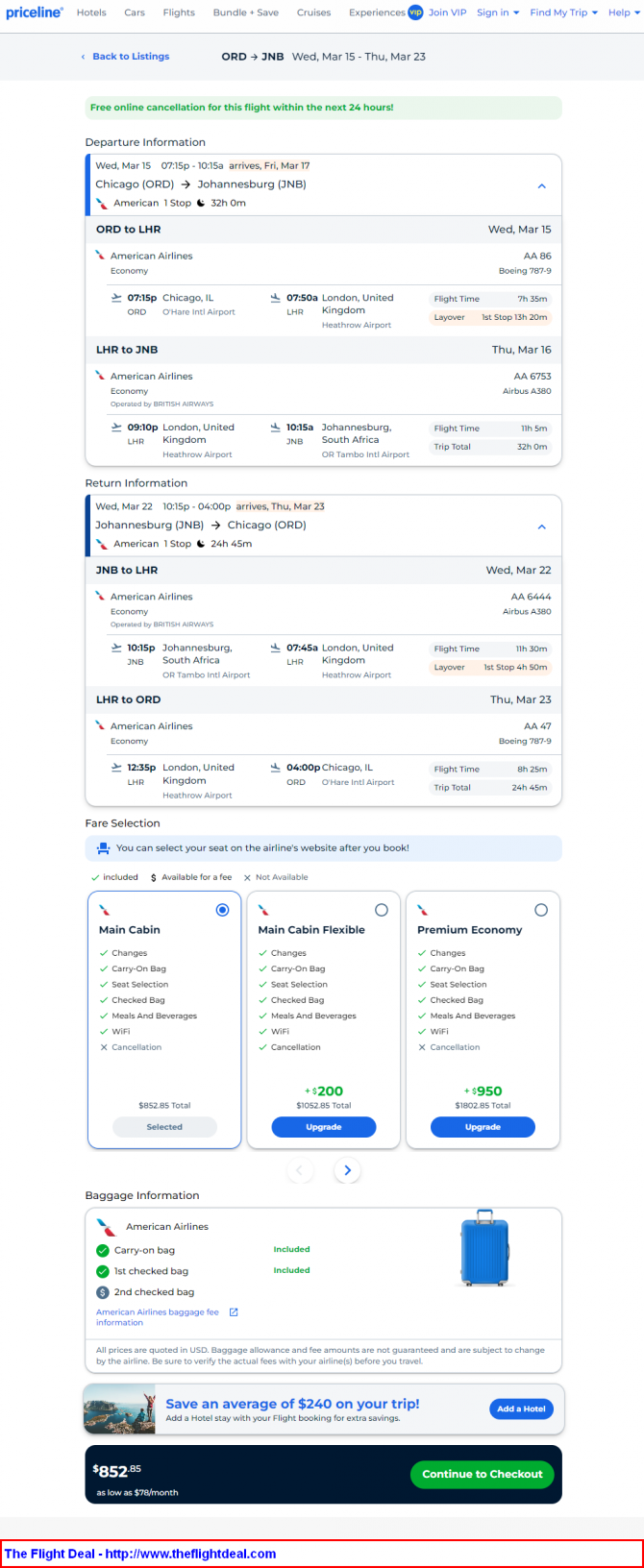Click takeoff plane icon at 09:10p London
Viewport: 644px width, 1568px height.
point(117,428)
